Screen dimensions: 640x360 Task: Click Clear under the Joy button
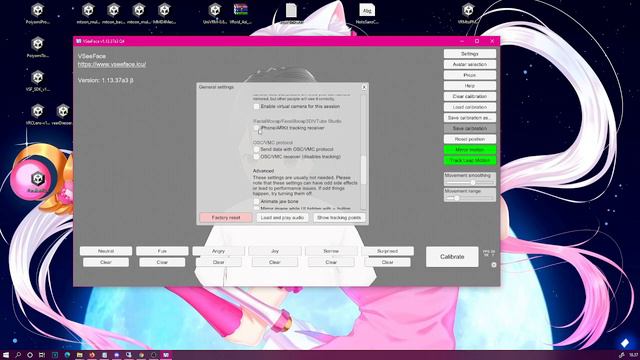(275, 262)
